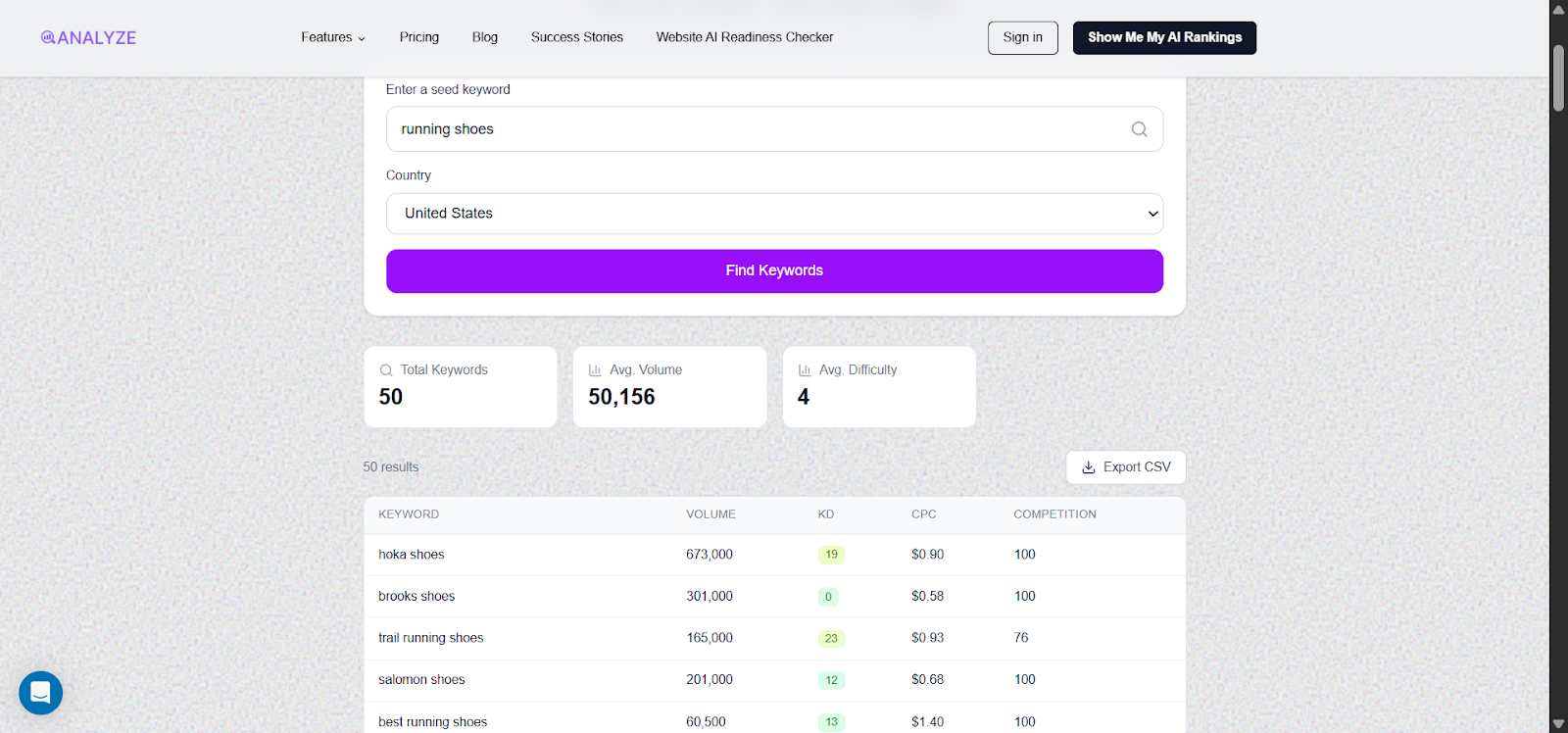Image resolution: width=1568 pixels, height=733 pixels.
Task: Click the Sign in button
Action: (x=1023, y=37)
